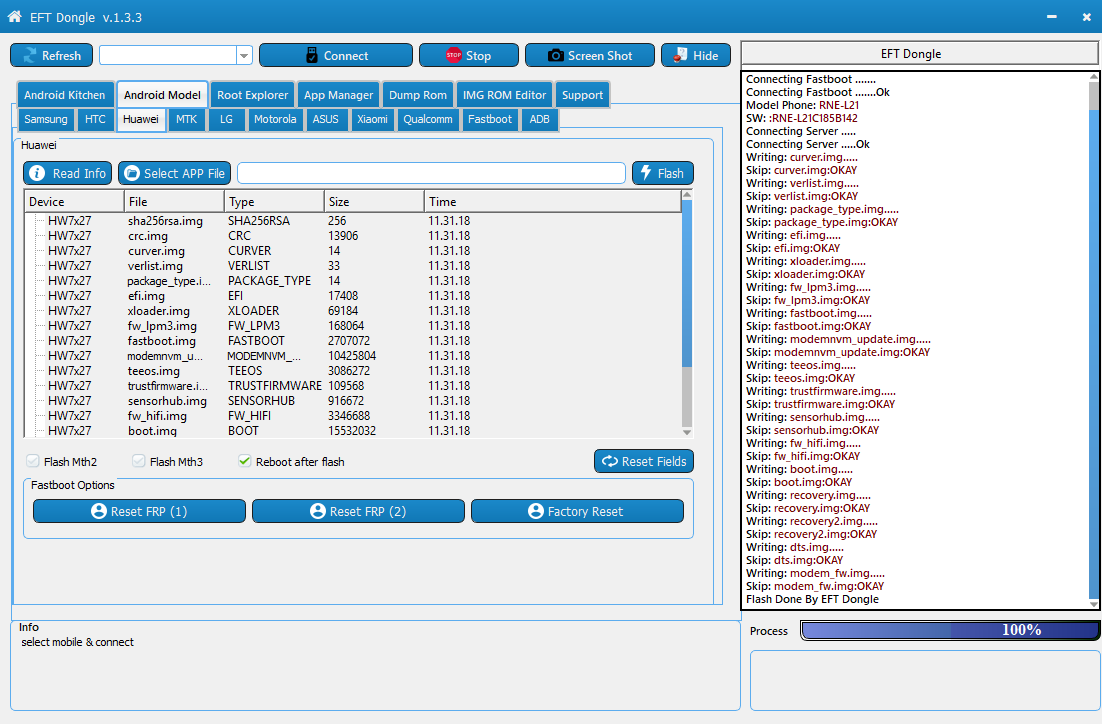Switch to the Dump Rom tab
The image size is (1102, 724).
click(417, 95)
